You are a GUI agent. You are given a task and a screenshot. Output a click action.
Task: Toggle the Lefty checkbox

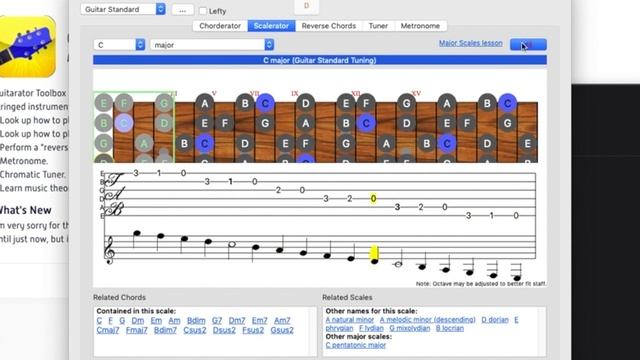point(203,11)
